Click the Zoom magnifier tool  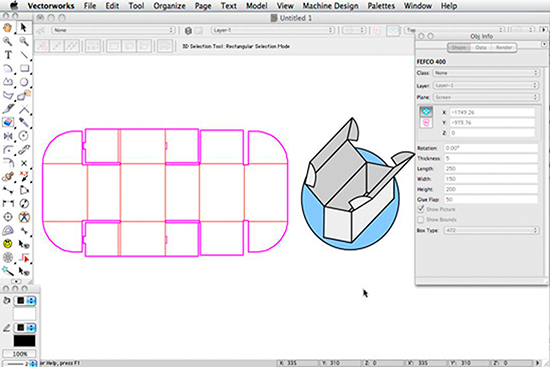coord(8,41)
